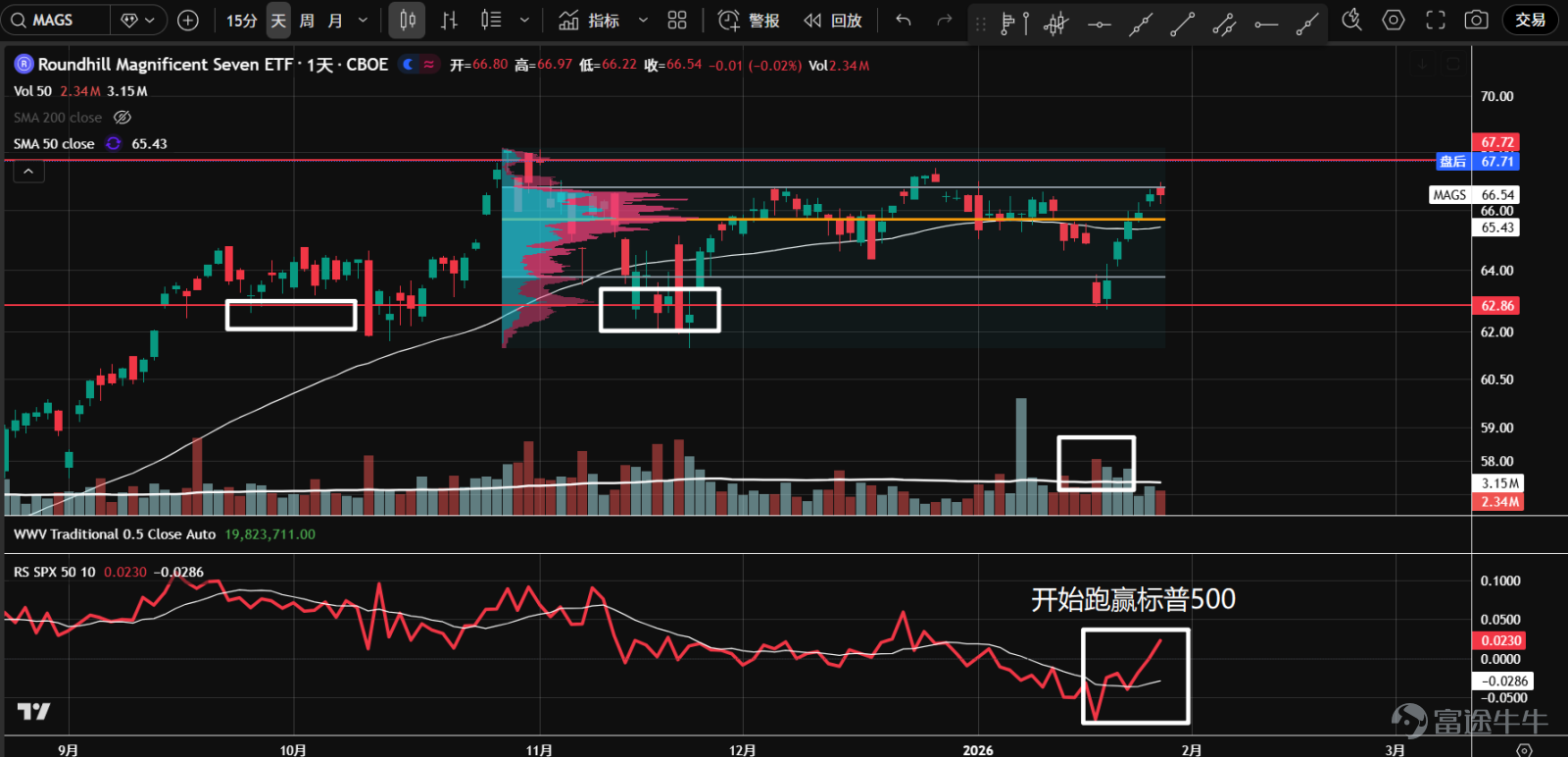Click the wavy ≈ data status icon
The height and width of the screenshot is (757, 1568).
[x=429, y=65]
